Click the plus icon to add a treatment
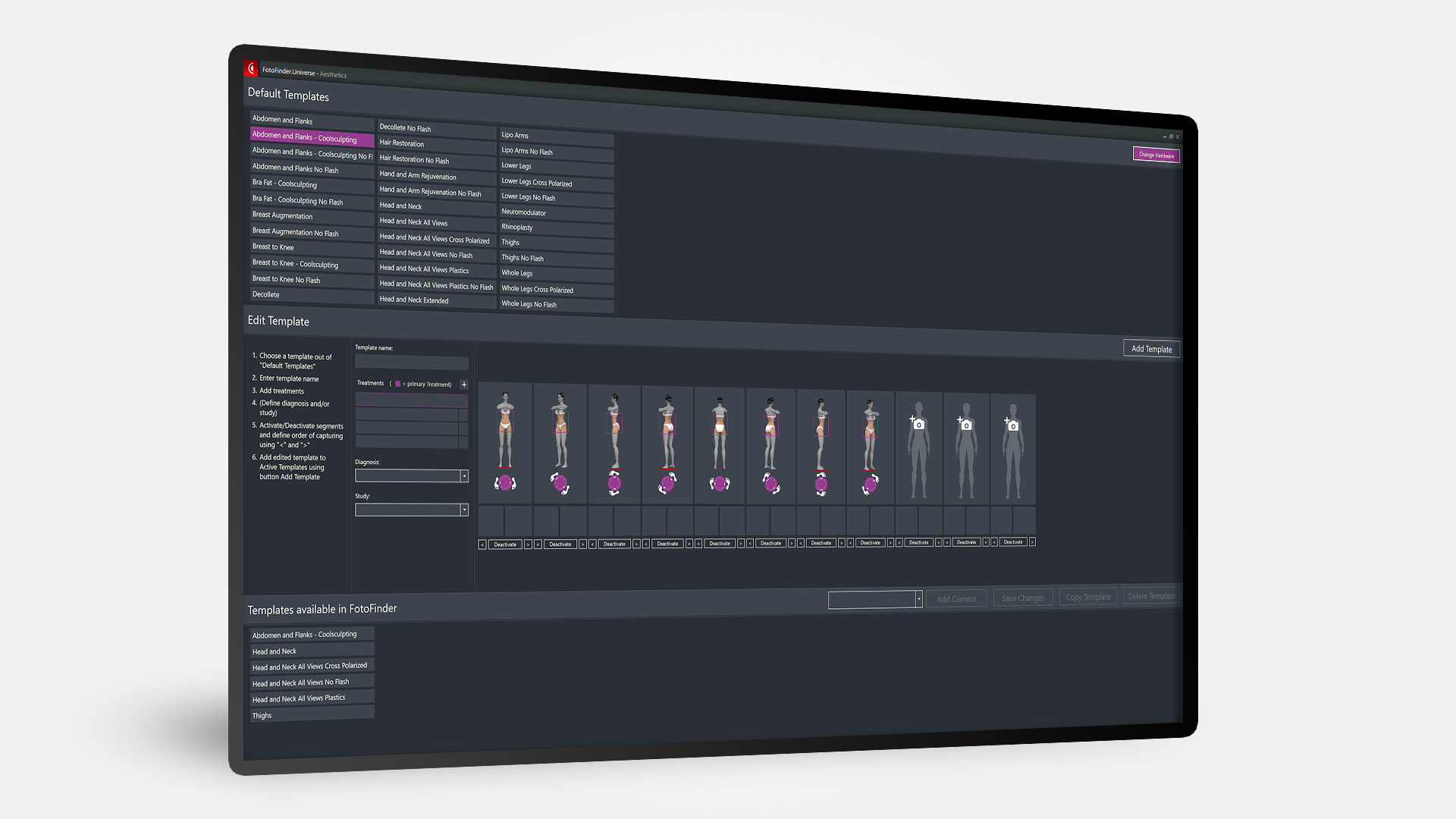 coord(464,384)
